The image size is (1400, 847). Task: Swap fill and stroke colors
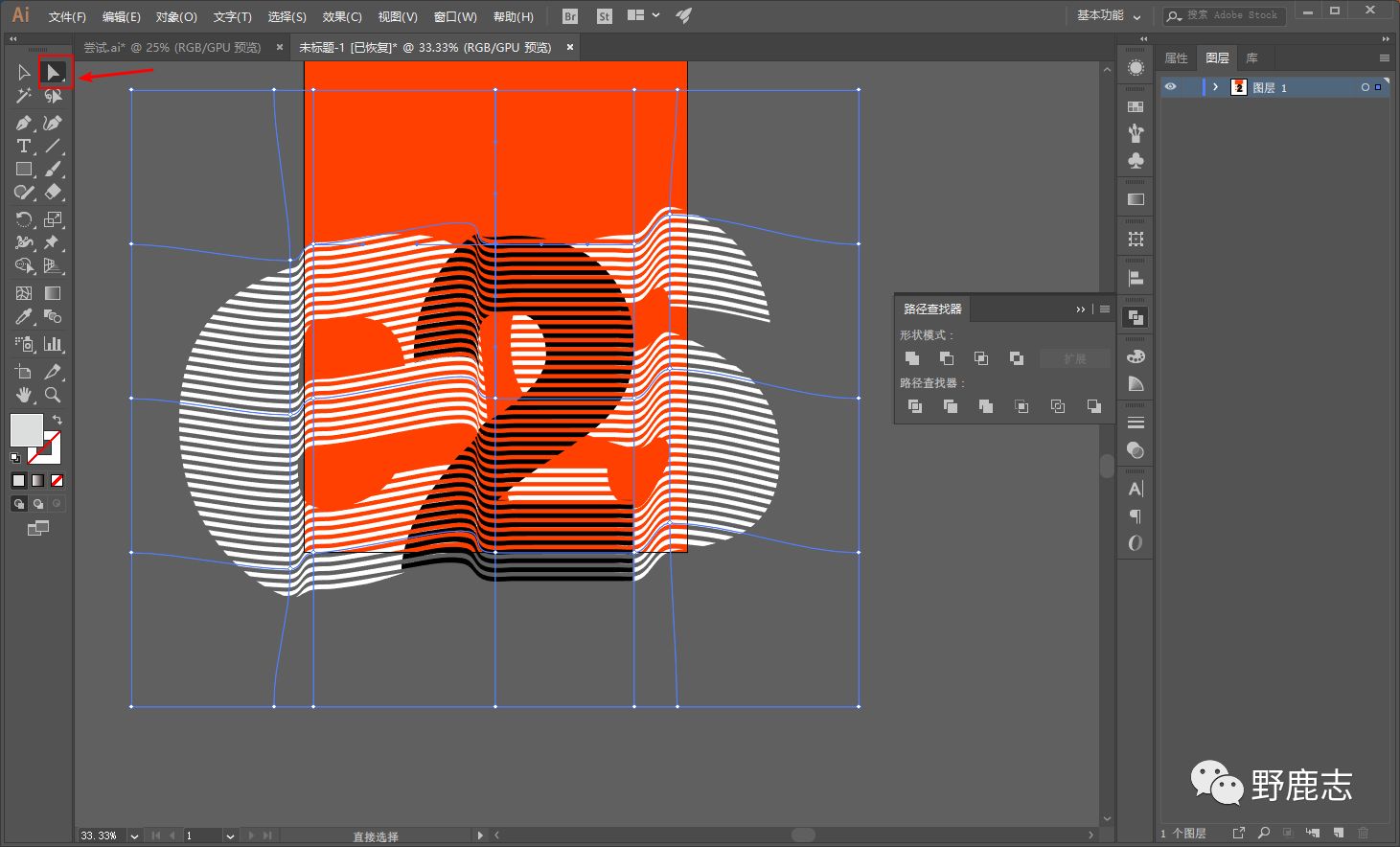coord(57,421)
